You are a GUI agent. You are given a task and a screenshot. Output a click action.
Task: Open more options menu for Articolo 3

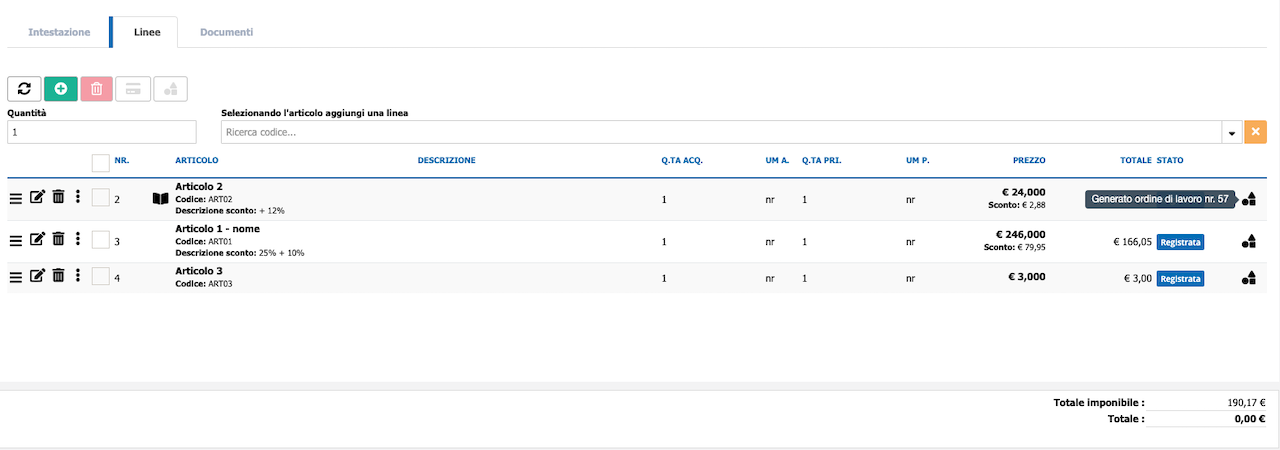pos(77,277)
